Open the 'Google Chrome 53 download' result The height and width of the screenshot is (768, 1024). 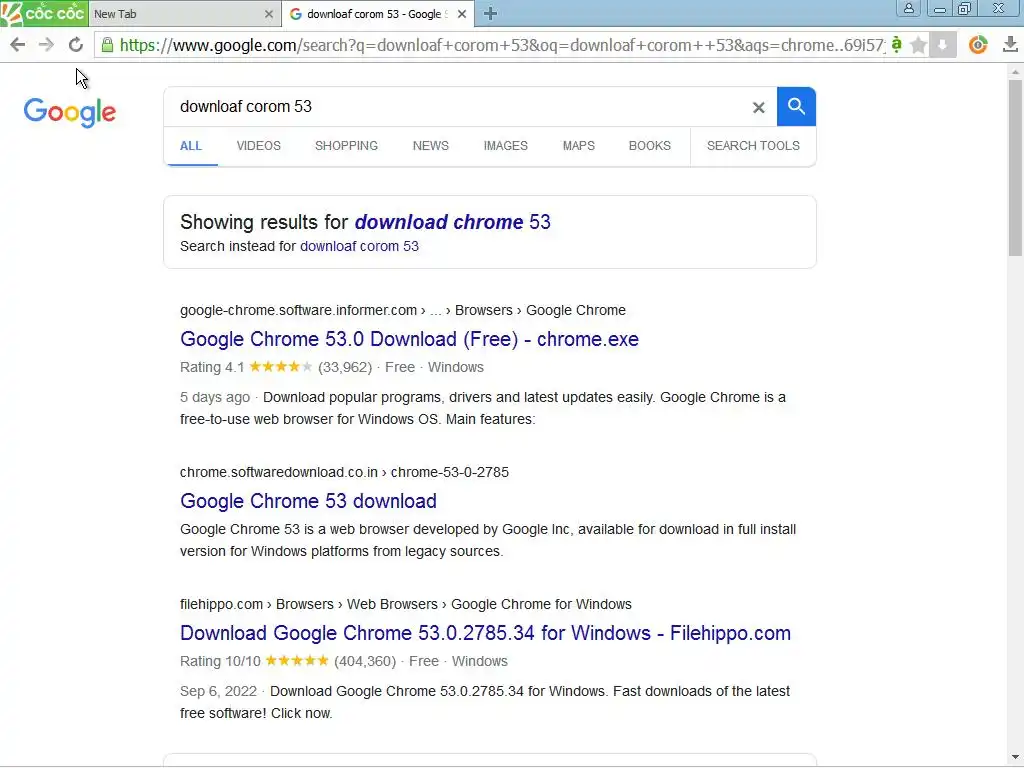pos(308,501)
